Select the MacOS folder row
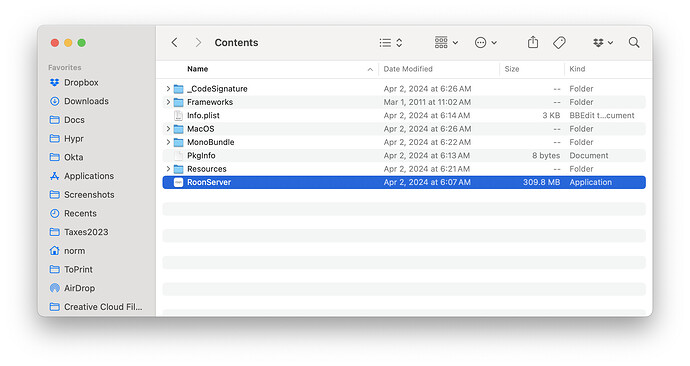 tap(404, 129)
